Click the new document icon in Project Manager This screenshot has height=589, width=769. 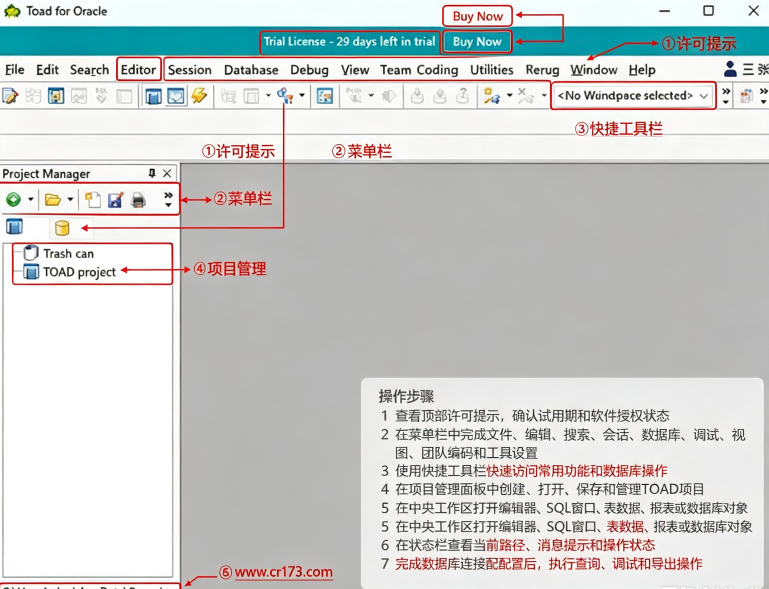(x=93, y=200)
